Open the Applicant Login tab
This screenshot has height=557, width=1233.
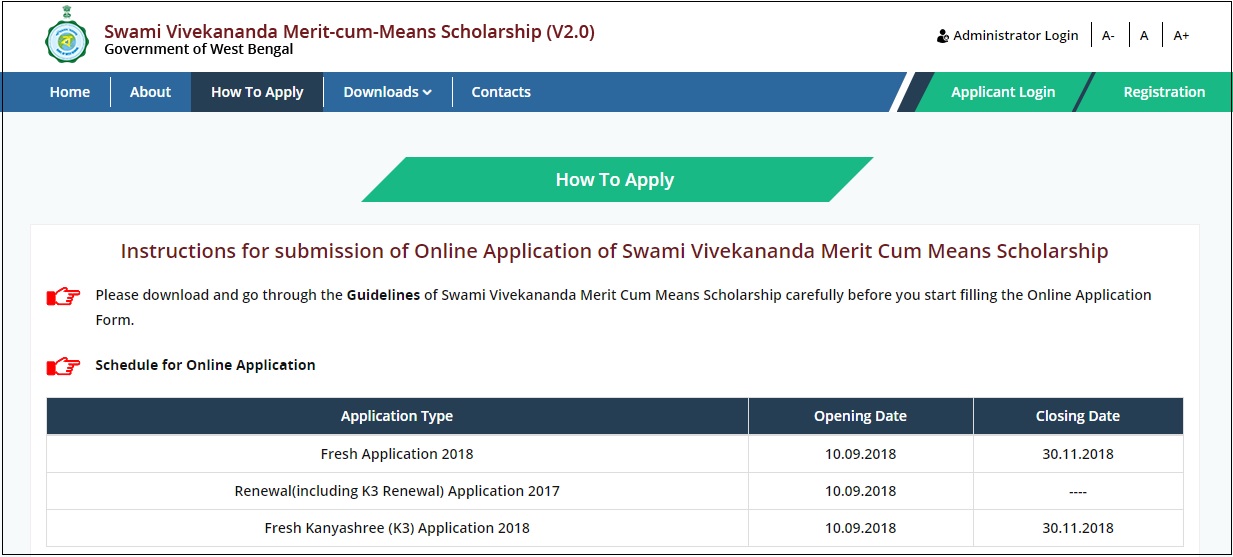click(x=1003, y=92)
